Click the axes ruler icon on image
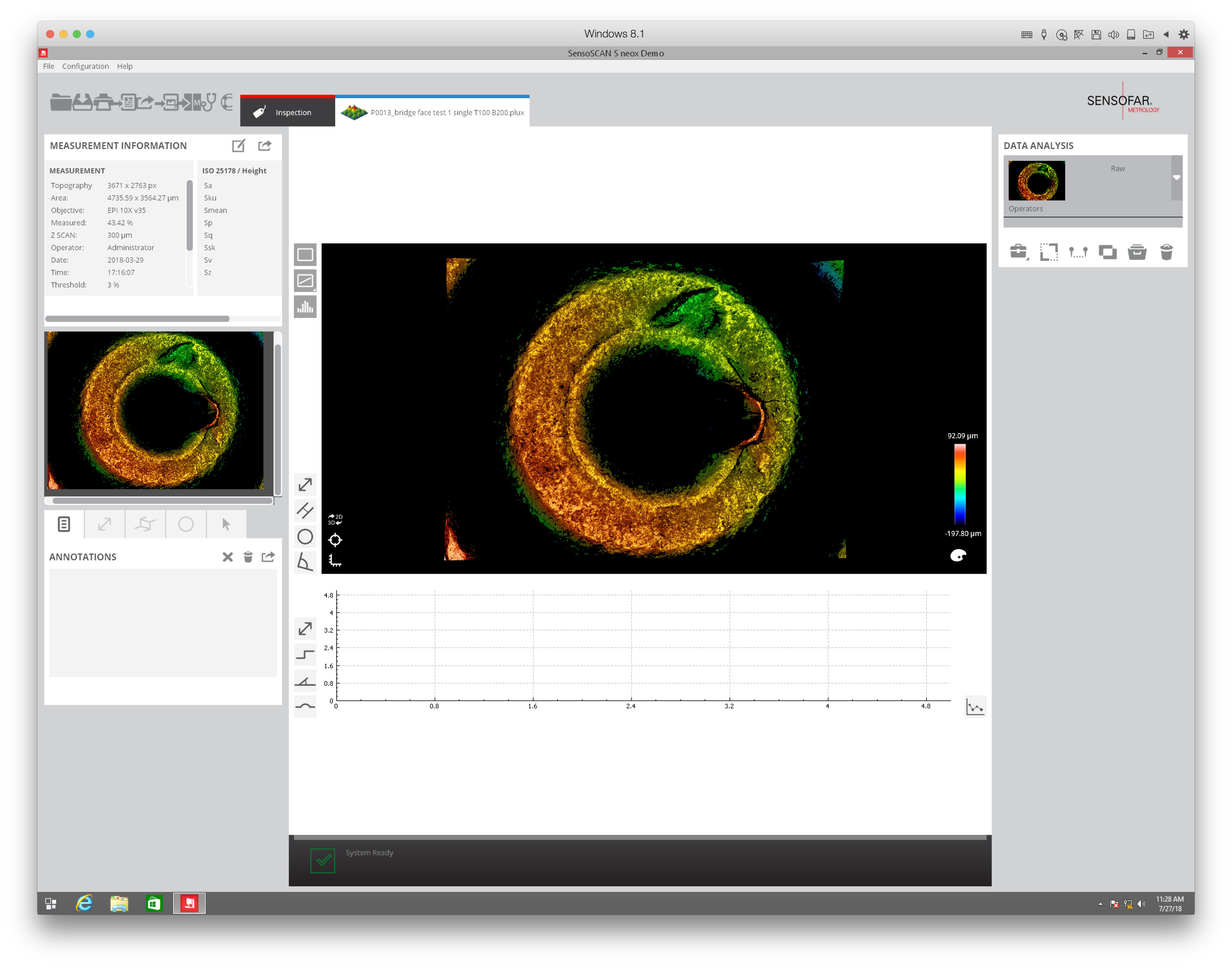Image resolution: width=1232 pixels, height=968 pixels. (335, 560)
